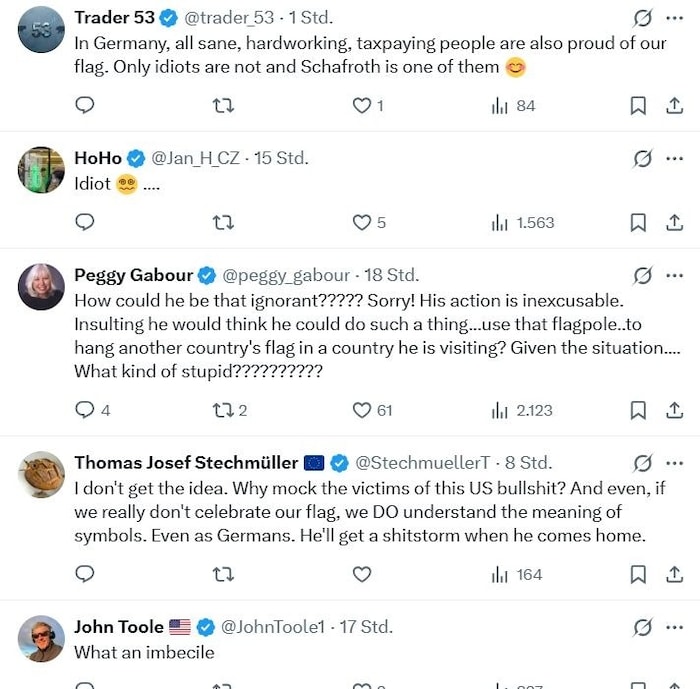The height and width of the screenshot is (689, 700).
Task: Repost Peggy Gabour's post
Action: coord(224,410)
